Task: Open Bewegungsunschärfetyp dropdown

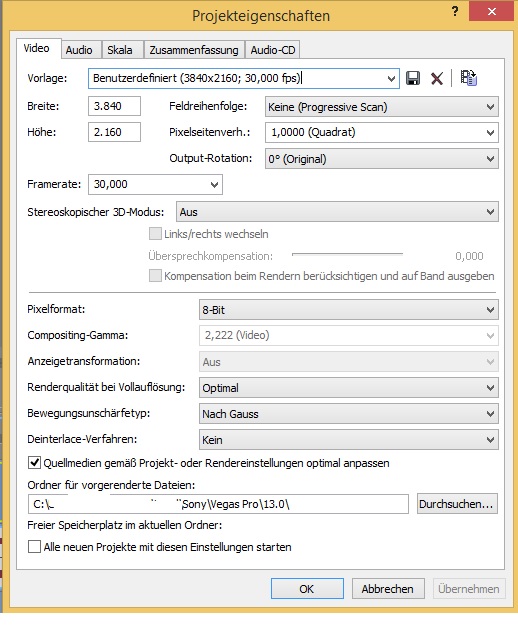Action: tap(349, 414)
